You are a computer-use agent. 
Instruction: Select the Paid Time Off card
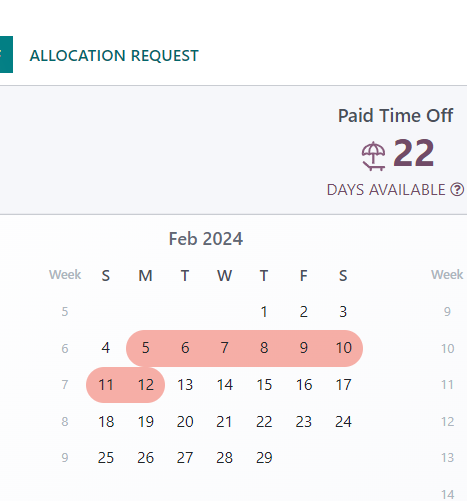(395, 152)
